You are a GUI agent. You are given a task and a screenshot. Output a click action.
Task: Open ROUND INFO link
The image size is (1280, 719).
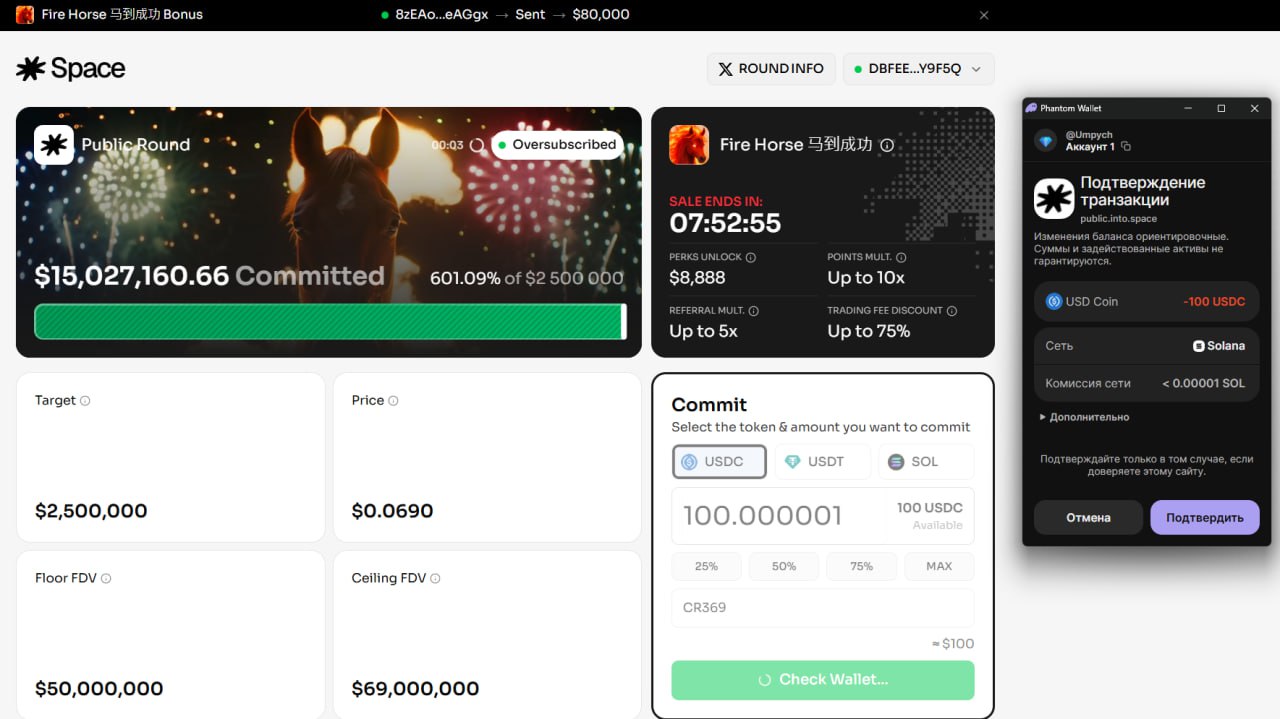pyautogui.click(x=771, y=69)
